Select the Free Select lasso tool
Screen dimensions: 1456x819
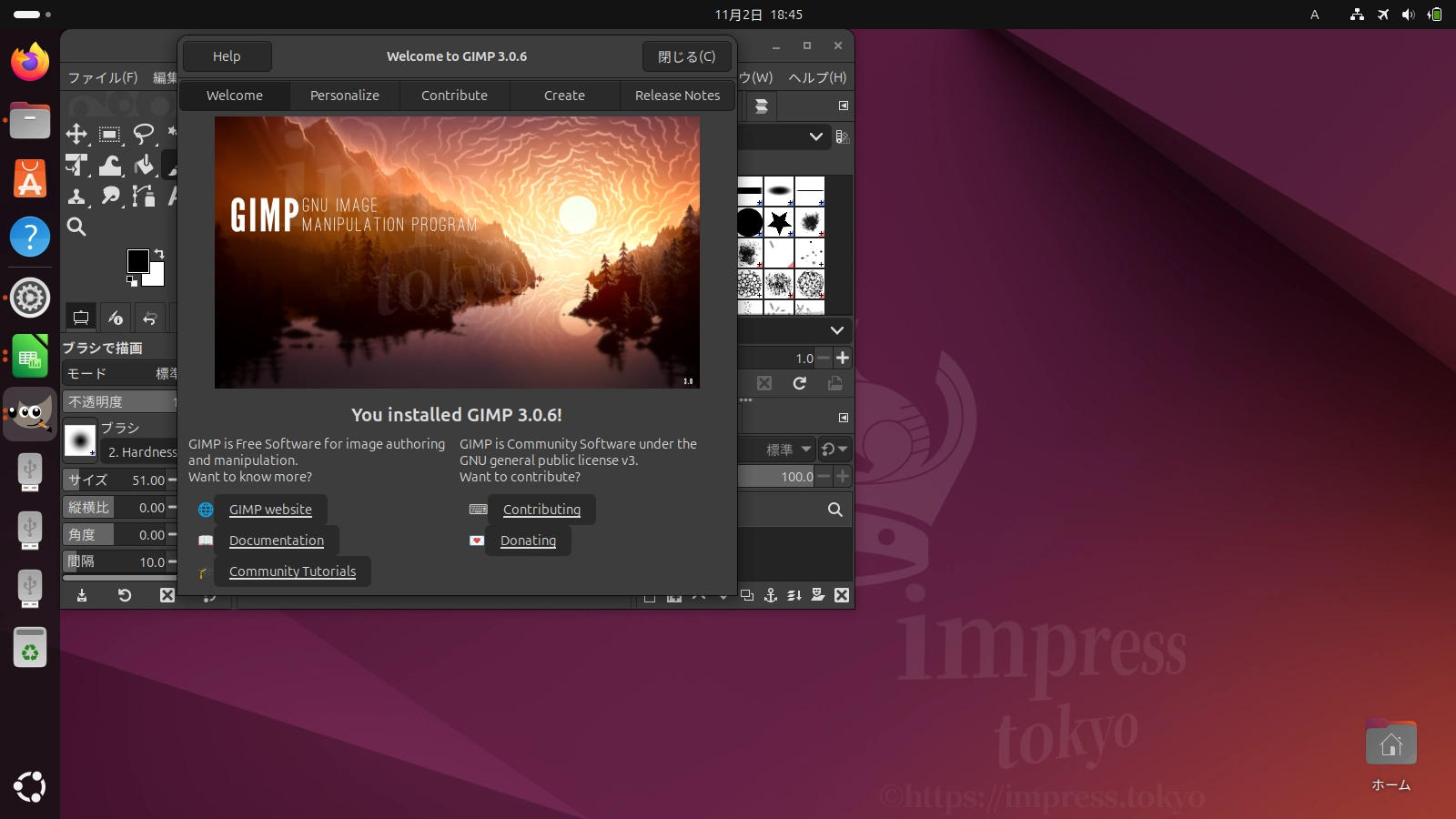pos(144,135)
